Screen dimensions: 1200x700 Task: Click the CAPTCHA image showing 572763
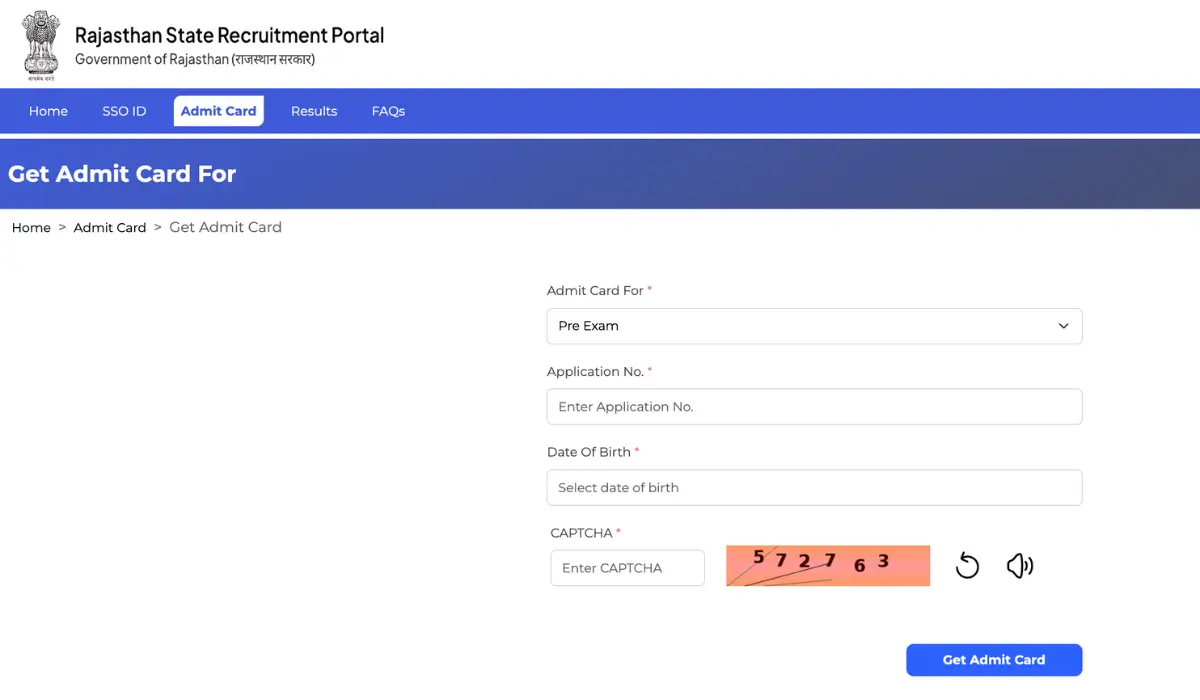[x=828, y=566]
